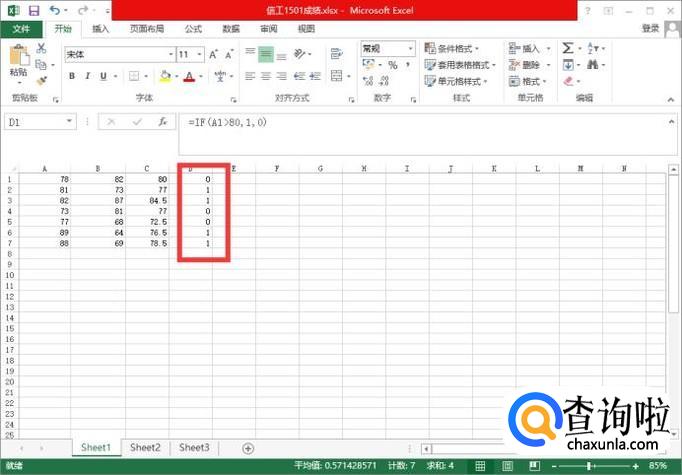Image resolution: width=682 pixels, height=475 pixels.
Task: Click the text orientation icon
Action: tap(300, 54)
